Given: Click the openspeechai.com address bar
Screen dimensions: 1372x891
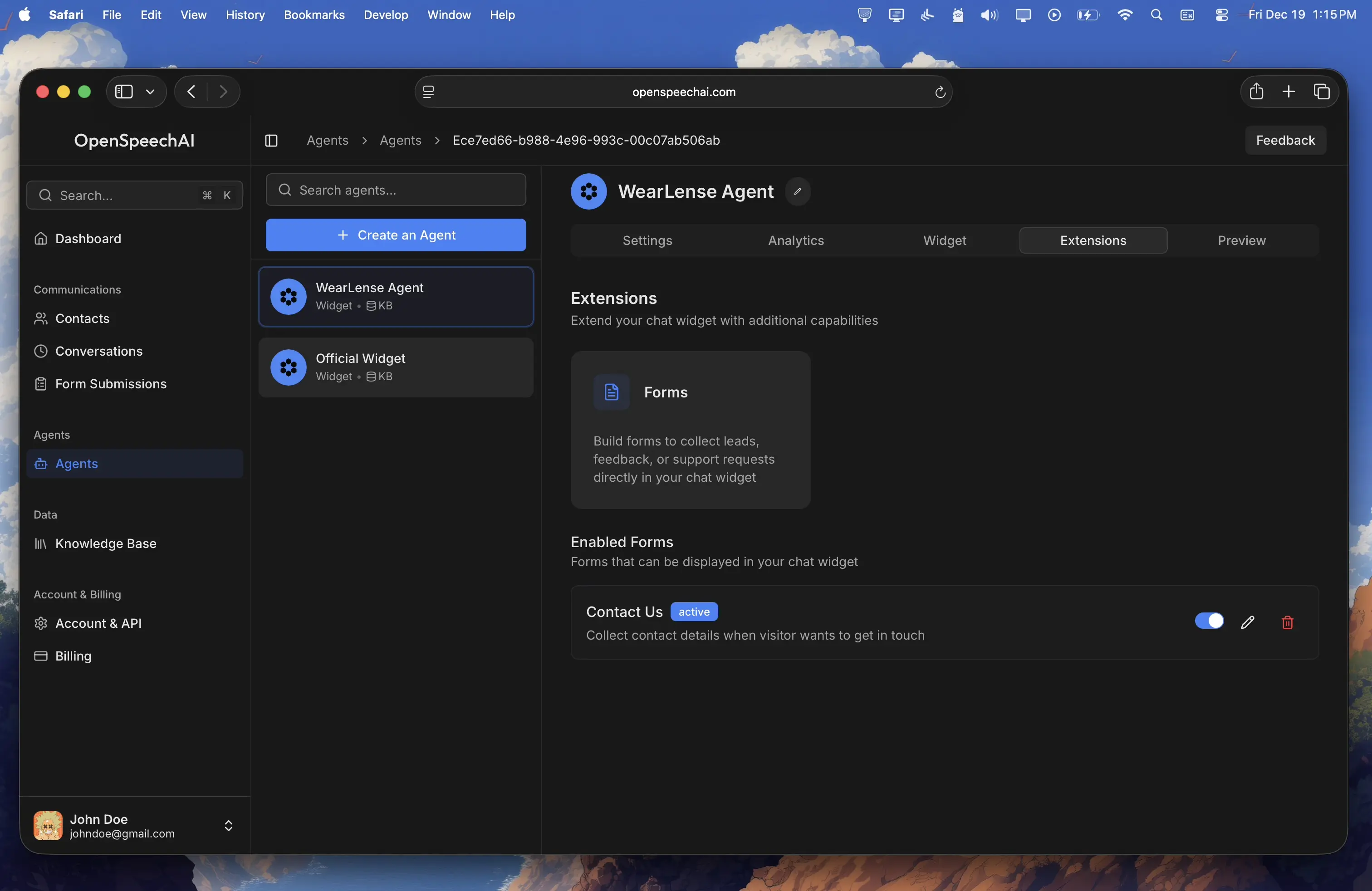Looking at the screenshot, I should pos(683,92).
